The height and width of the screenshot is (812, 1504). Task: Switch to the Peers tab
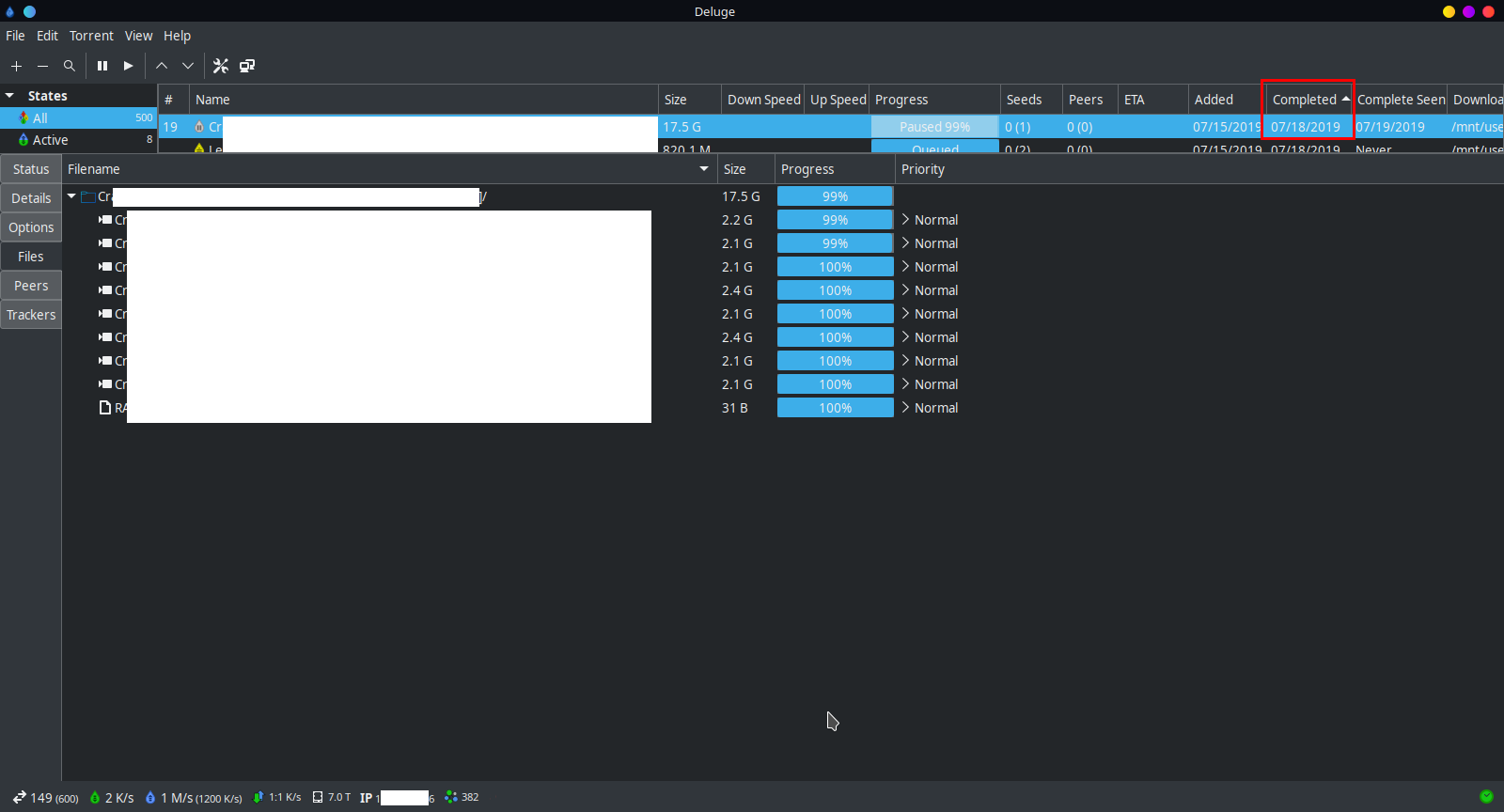pyautogui.click(x=31, y=286)
